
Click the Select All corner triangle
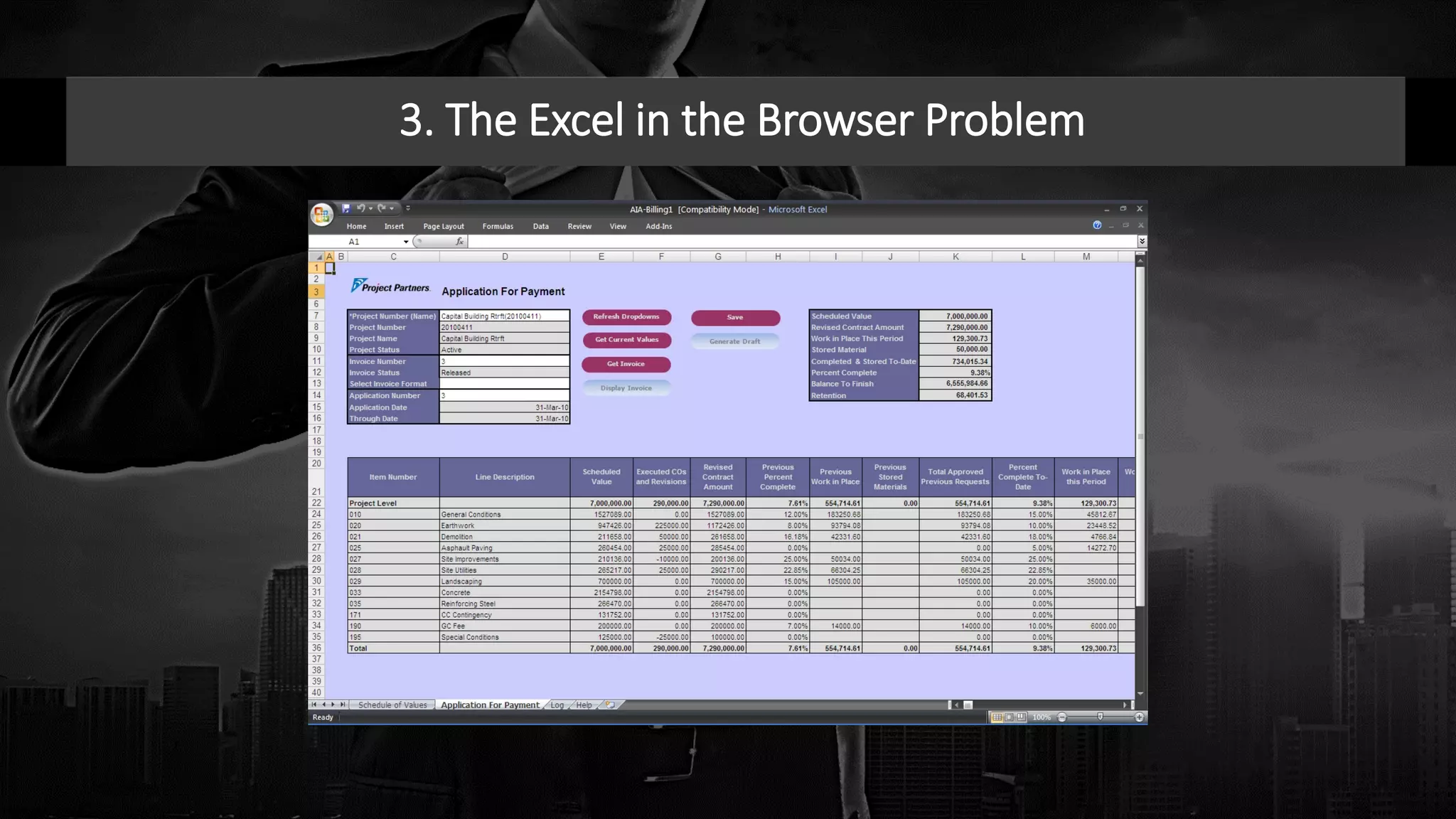318,257
